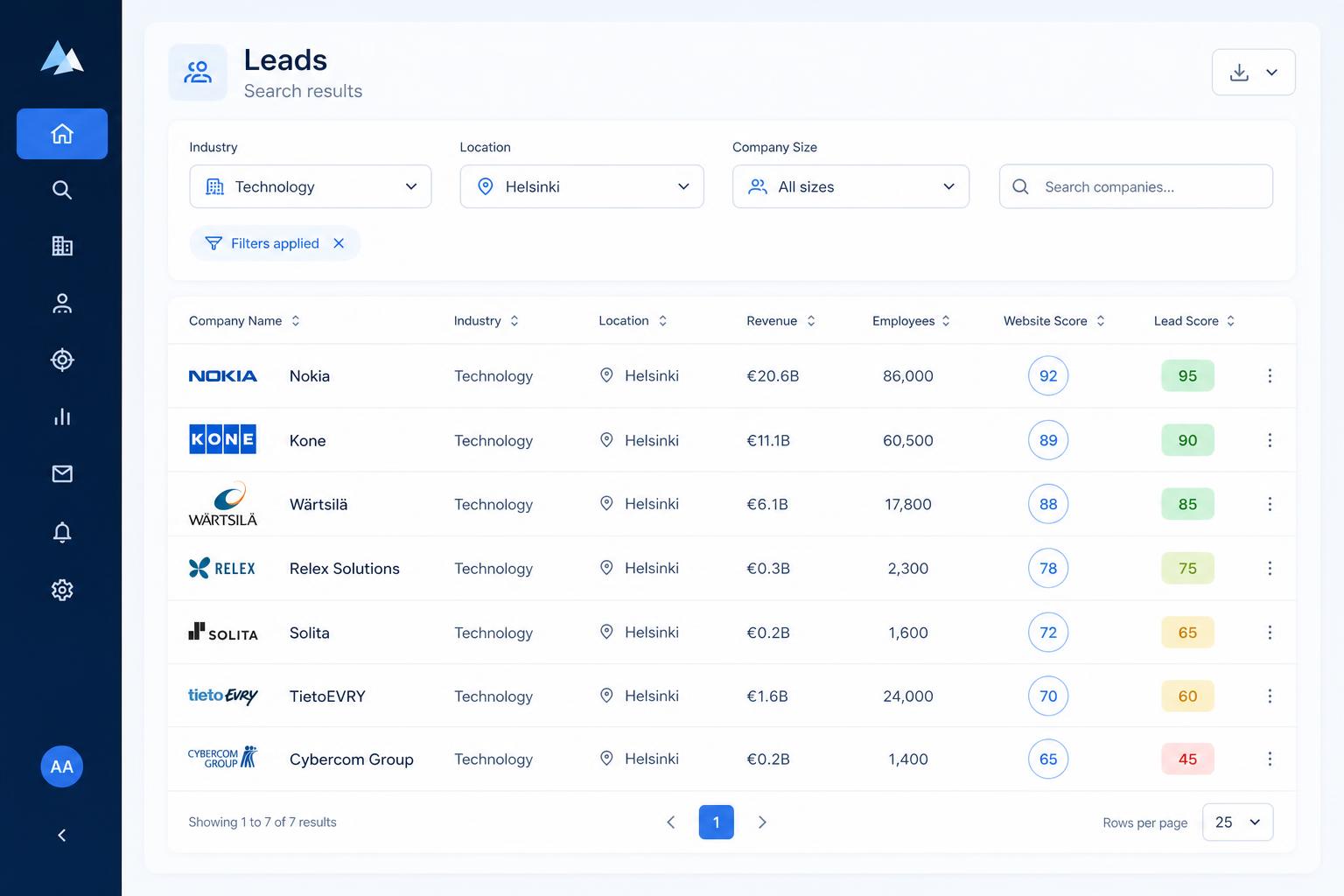Click the €20.6B revenue cell

coord(773,376)
